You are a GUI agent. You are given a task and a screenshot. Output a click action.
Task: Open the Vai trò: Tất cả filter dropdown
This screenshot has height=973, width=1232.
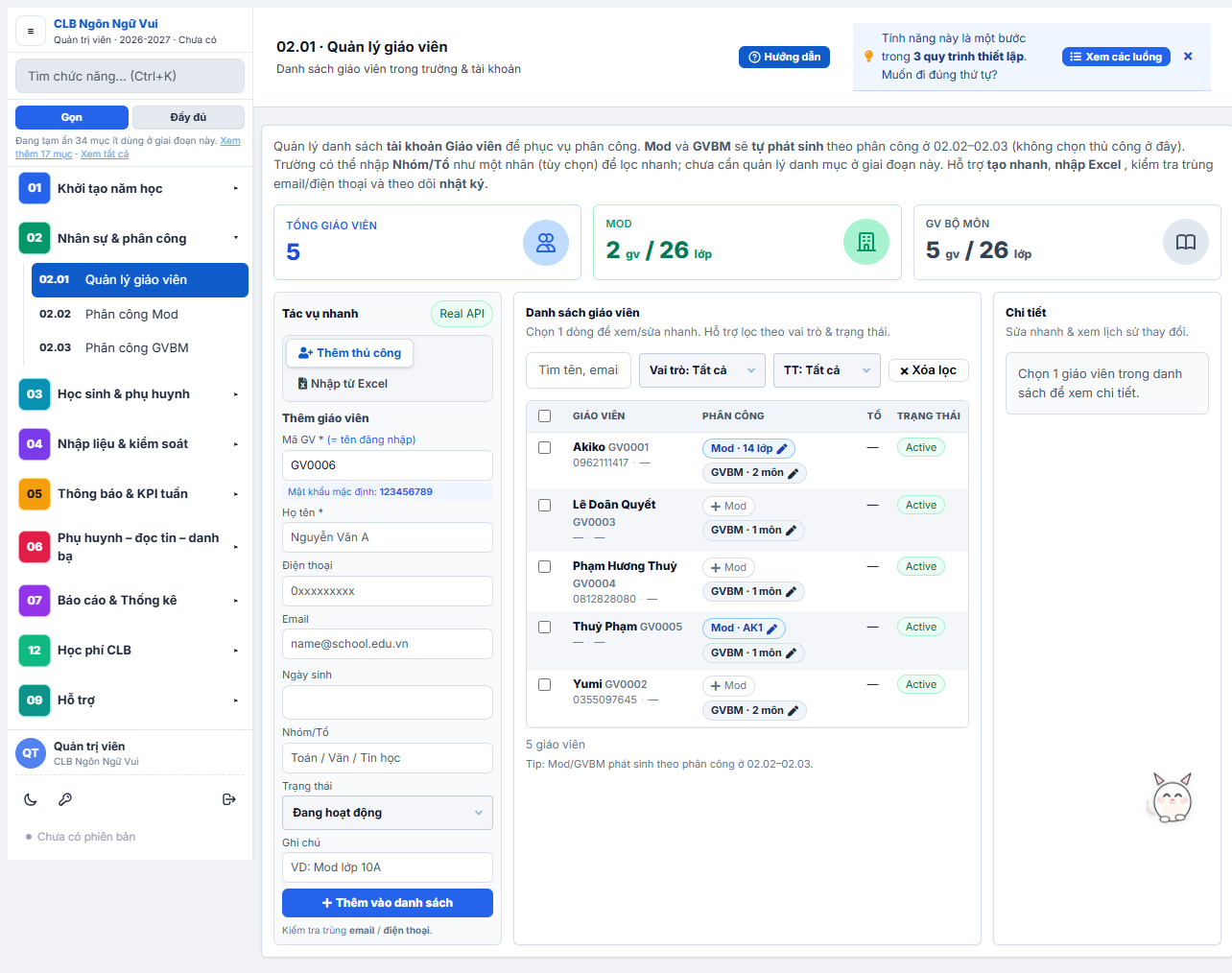tap(702, 370)
